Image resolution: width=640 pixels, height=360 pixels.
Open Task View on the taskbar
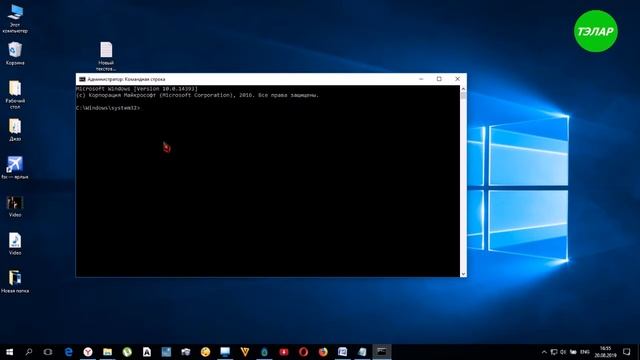coord(48,352)
